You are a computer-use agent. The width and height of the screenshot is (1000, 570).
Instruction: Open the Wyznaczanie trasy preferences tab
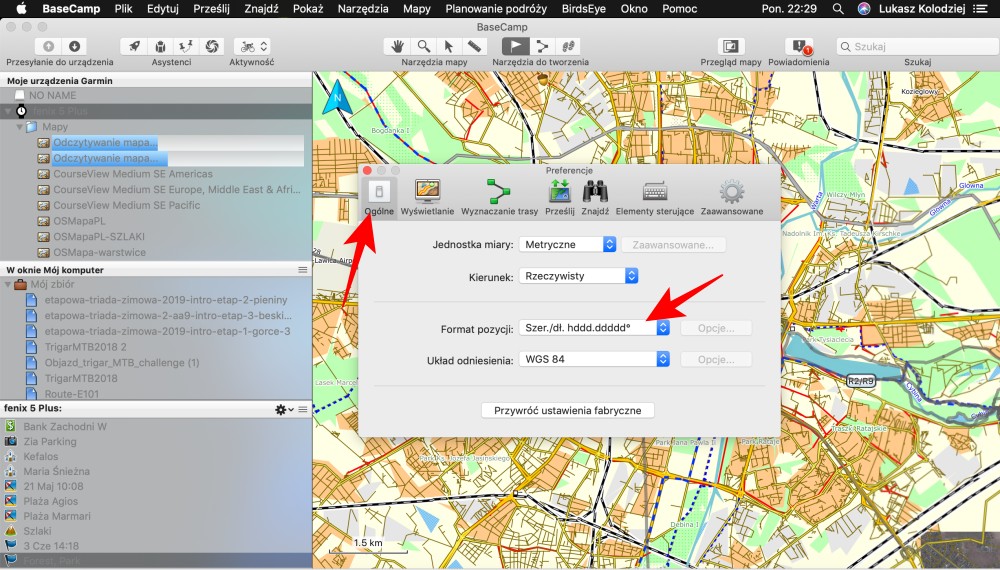[x=499, y=198]
